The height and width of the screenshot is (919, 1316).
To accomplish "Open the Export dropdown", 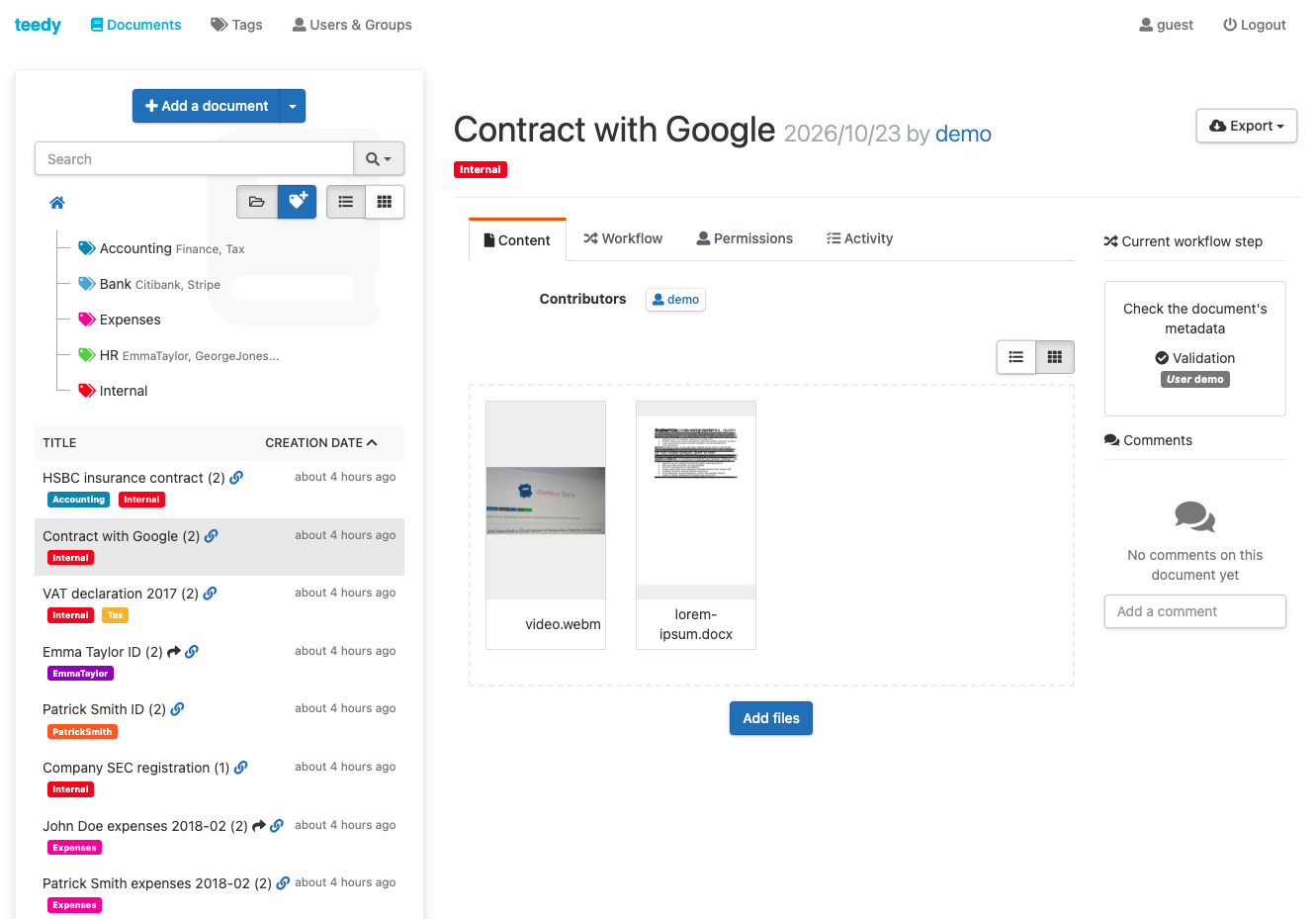I will pyautogui.click(x=1247, y=126).
